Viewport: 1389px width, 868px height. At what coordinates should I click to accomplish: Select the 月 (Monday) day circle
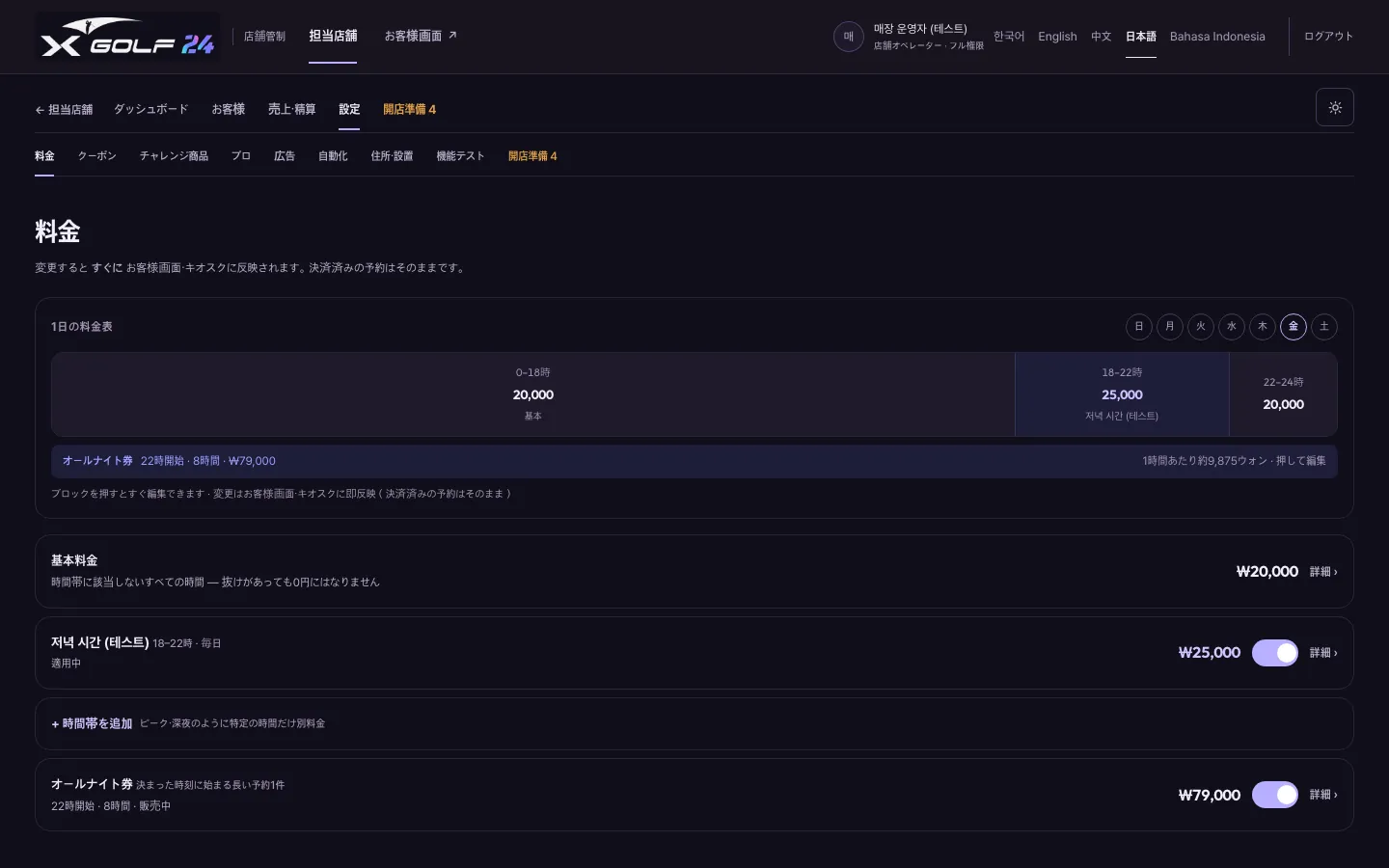click(x=1170, y=326)
